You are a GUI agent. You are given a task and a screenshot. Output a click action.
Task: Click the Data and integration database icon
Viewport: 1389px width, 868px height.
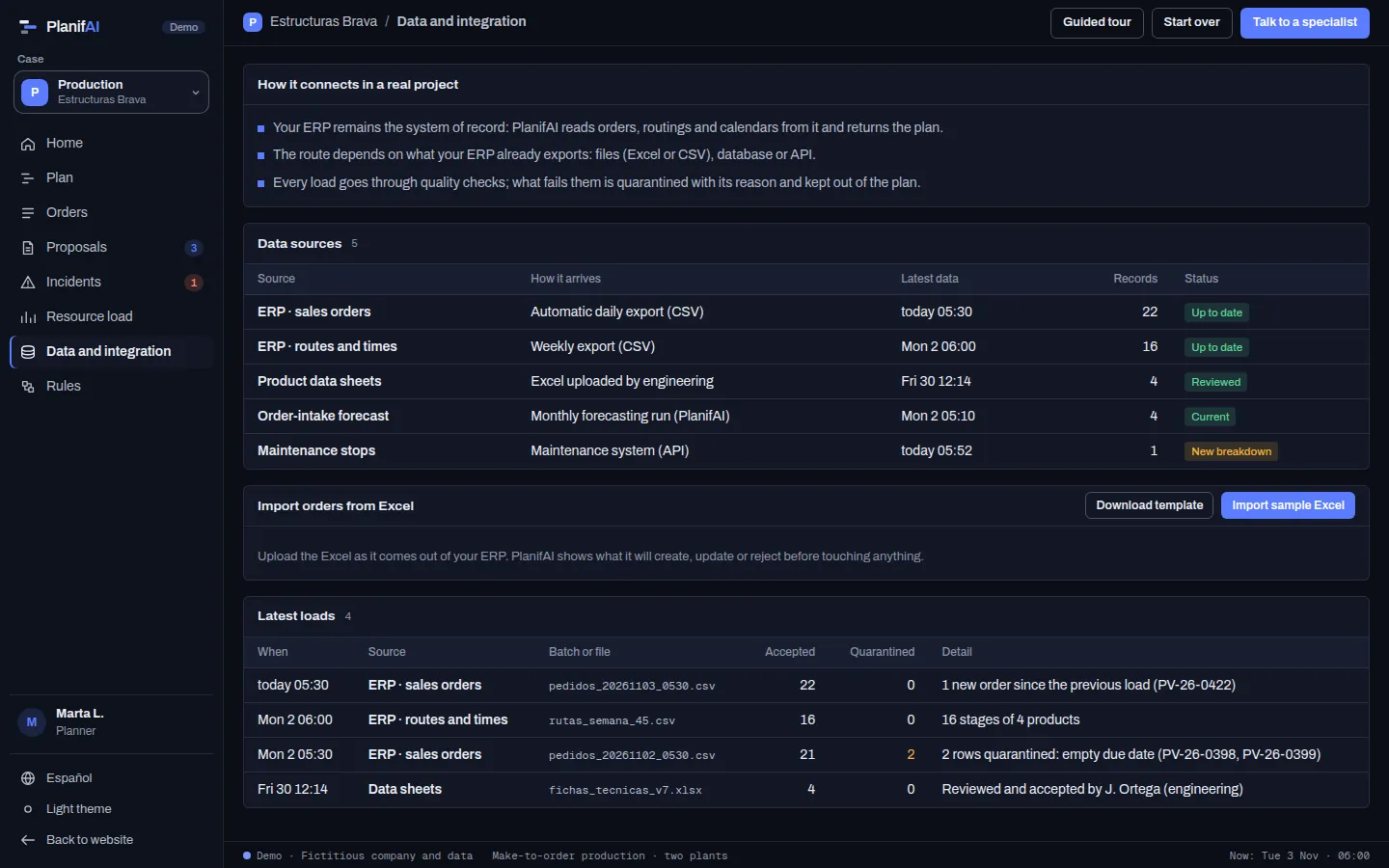tap(28, 352)
